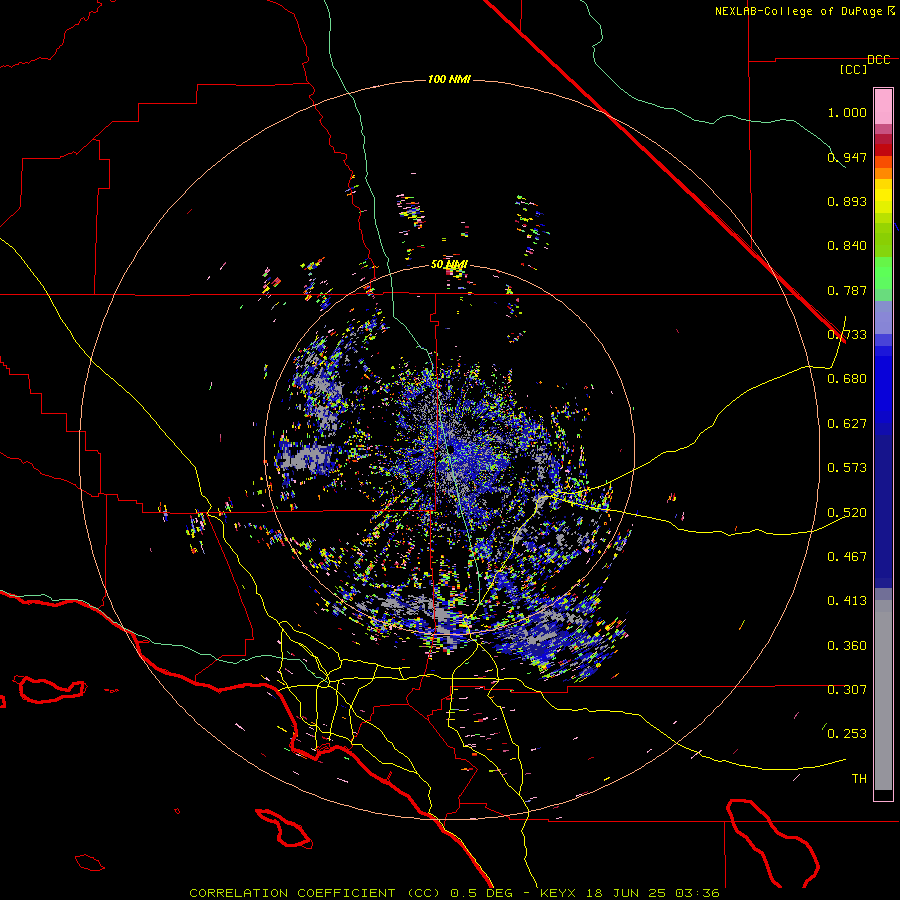The height and width of the screenshot is (900, 900).
Task: Click the DCC label above the color scale
Action: pyautogui.click(x=878, y=60)
